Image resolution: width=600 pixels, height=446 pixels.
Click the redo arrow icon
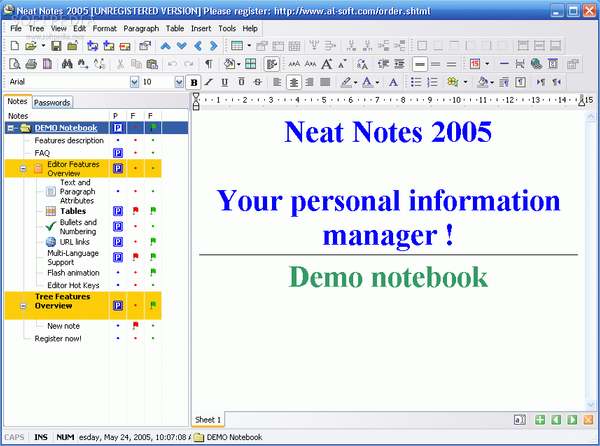point(189,64)
